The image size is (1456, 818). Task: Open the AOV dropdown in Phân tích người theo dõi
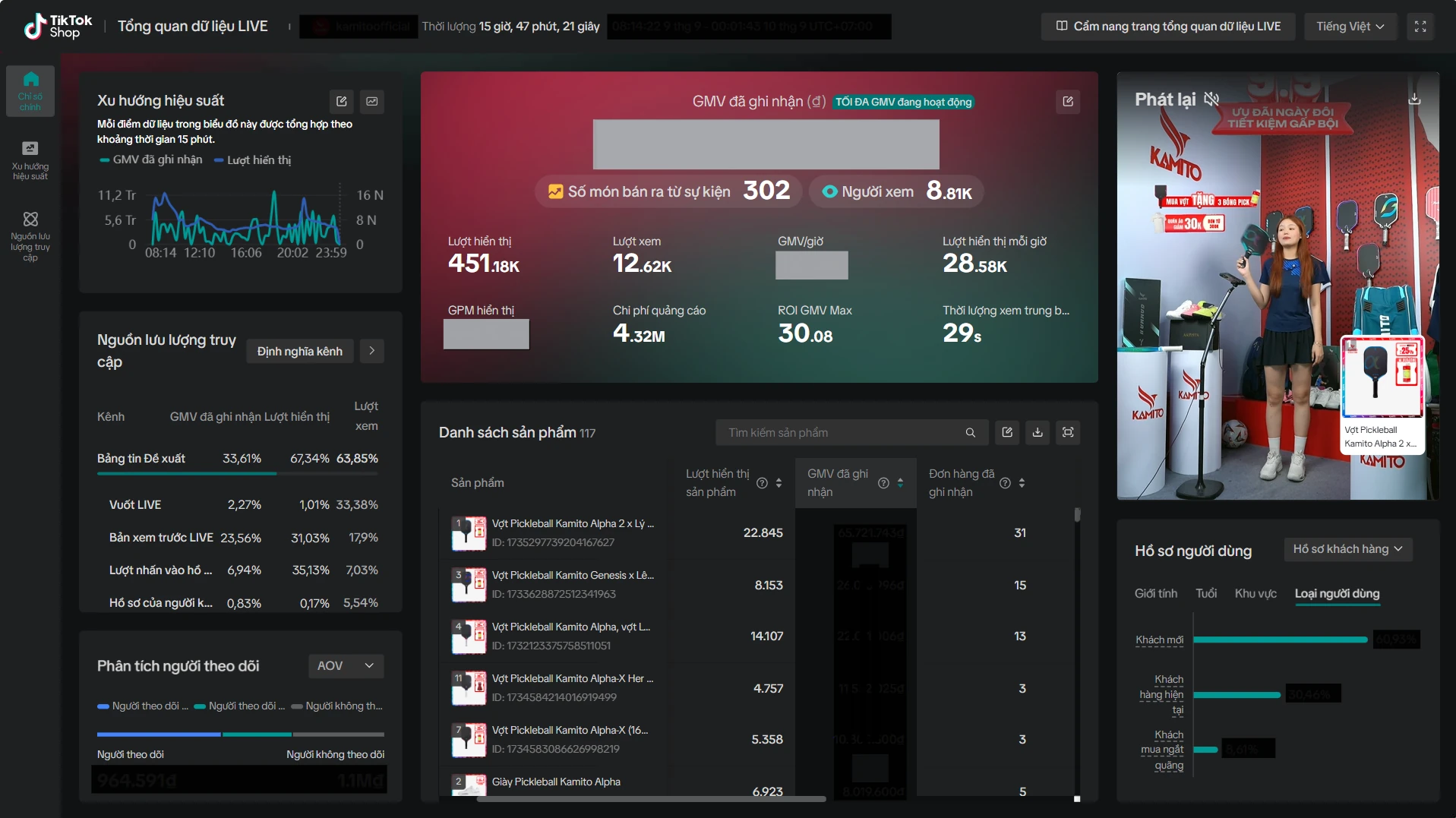click(x=346, y=665)
